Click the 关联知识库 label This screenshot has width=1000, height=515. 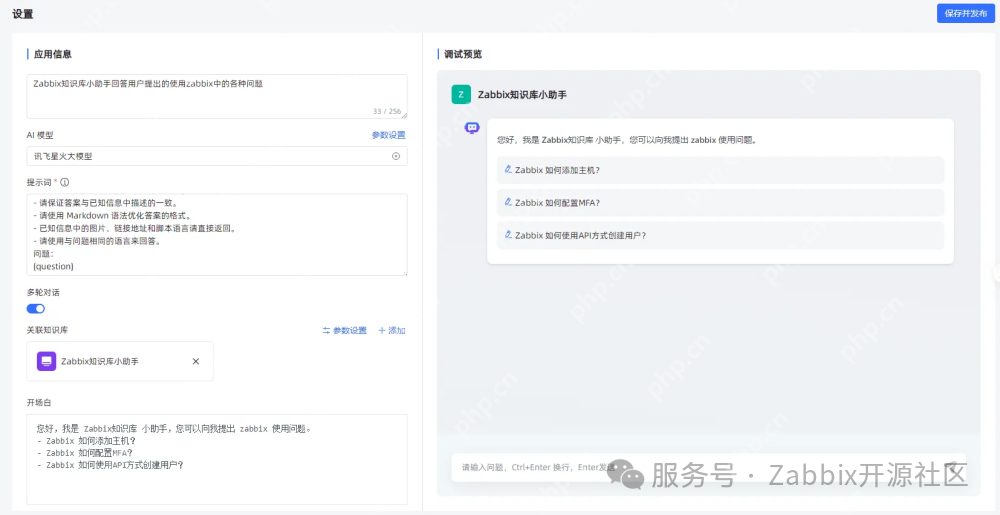[x=47, y=330]
